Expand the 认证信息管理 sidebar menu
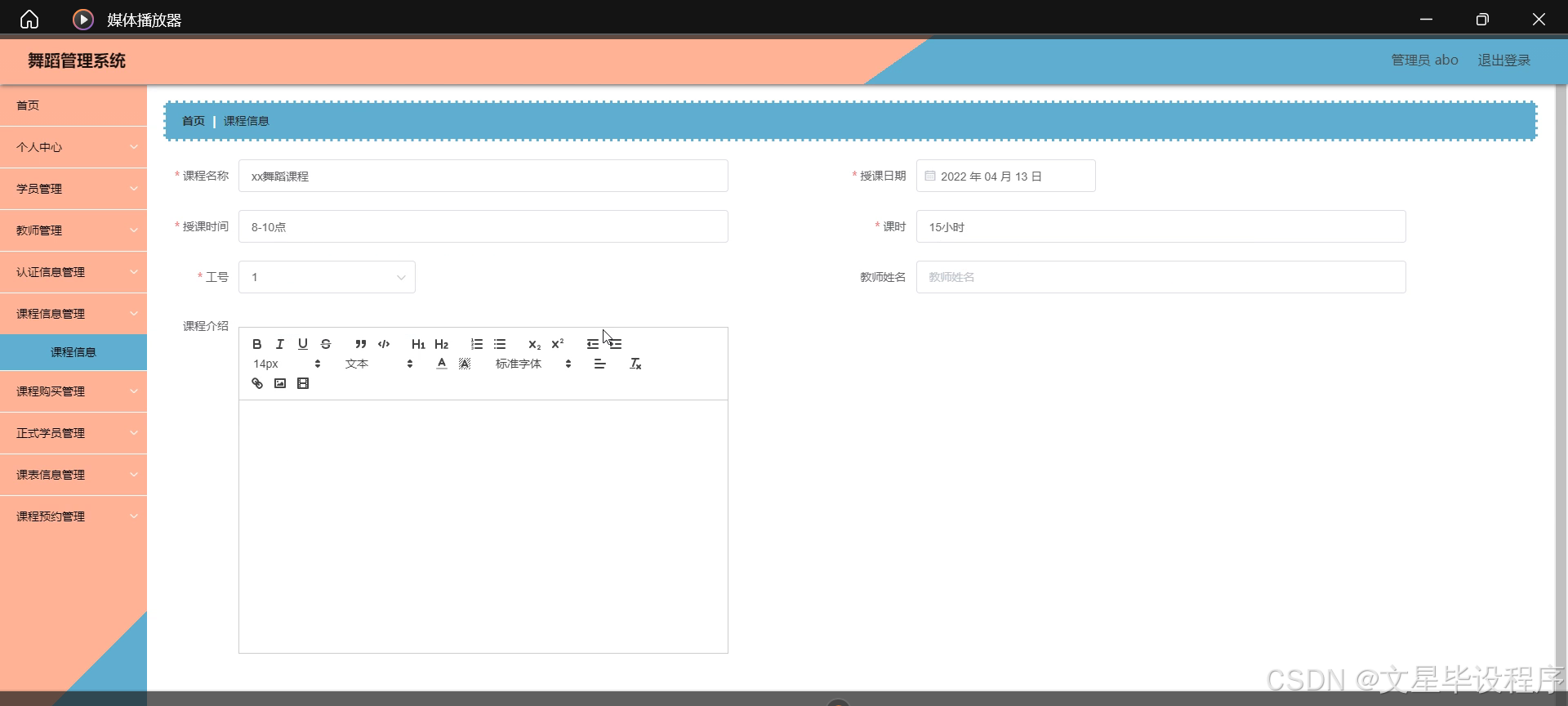The height and width of the screenshot is (706, 1568). (x=73, y=272)
